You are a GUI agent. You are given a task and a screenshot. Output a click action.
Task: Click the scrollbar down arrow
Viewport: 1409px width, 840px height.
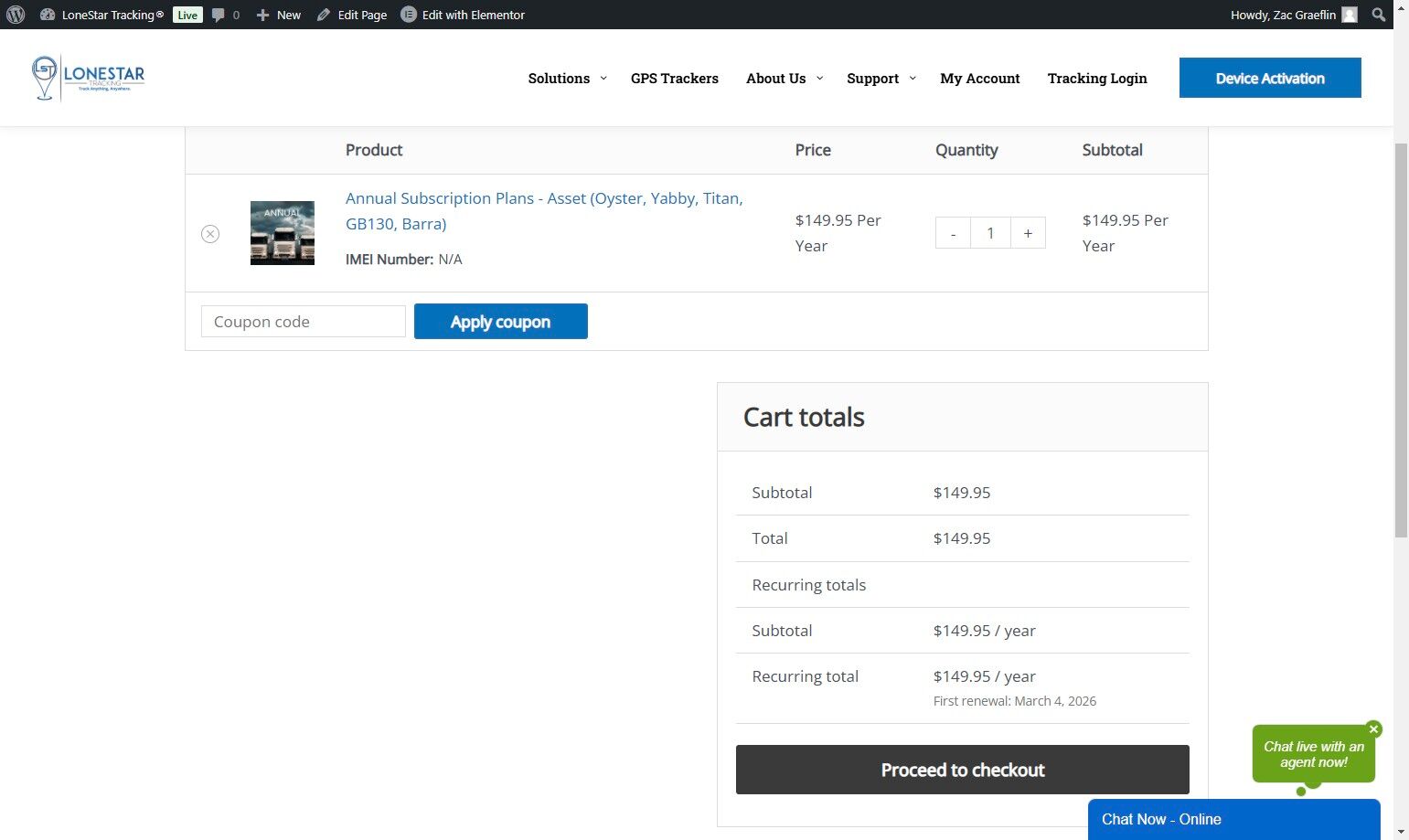tap(1401, 832)
